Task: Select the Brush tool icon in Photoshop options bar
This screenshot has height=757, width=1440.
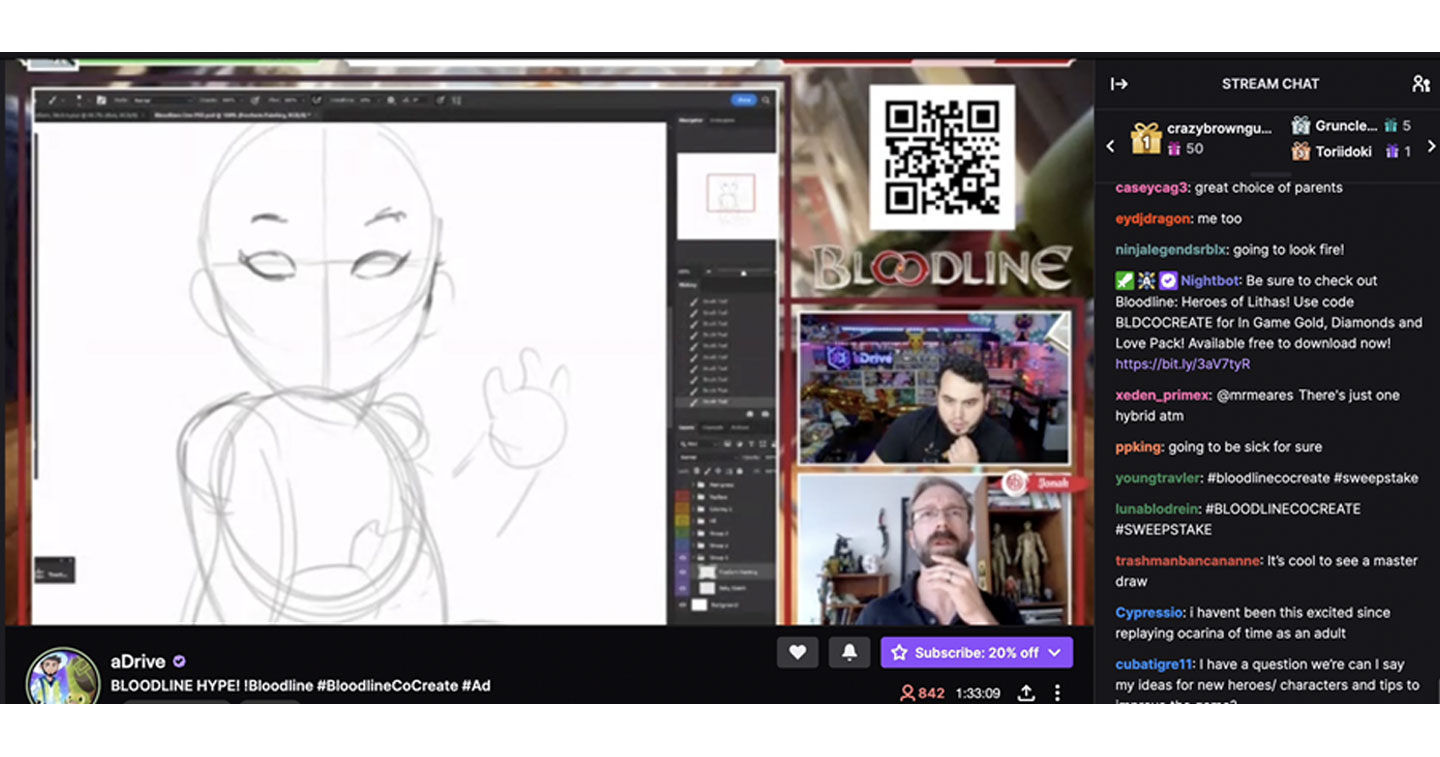Action: (x=52, y=100)
